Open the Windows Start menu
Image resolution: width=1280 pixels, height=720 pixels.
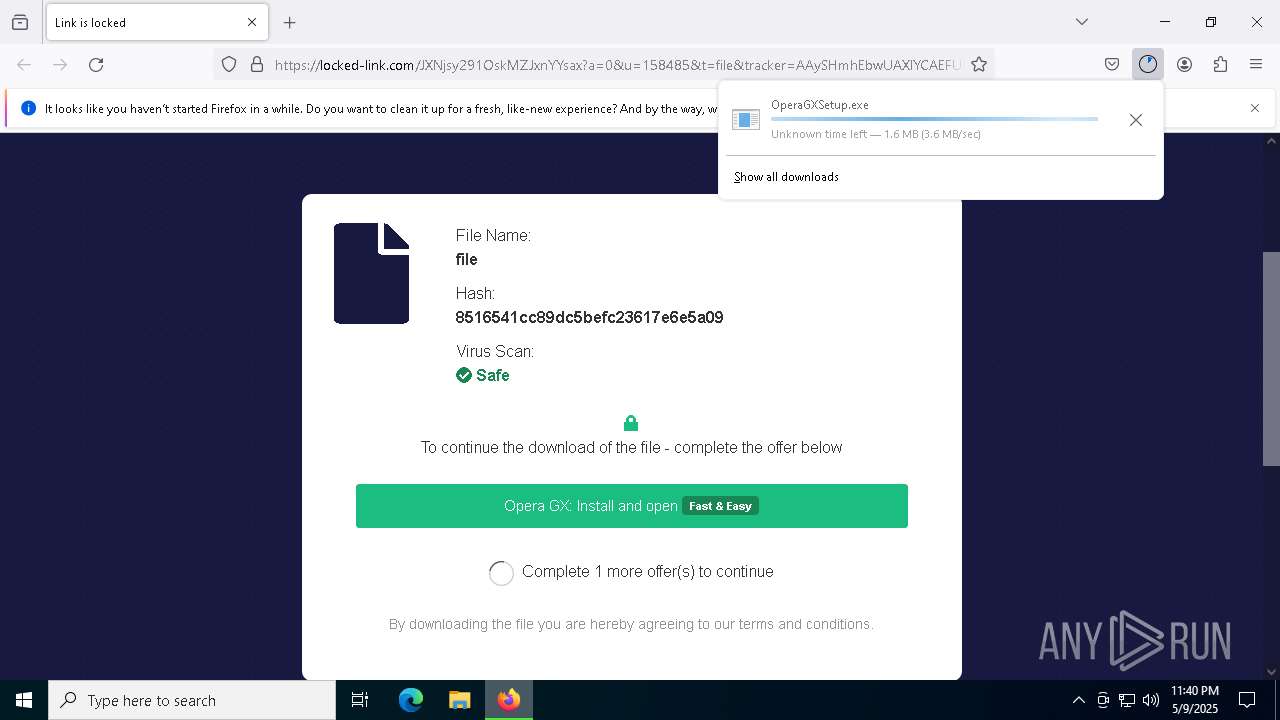click(24, 700)
